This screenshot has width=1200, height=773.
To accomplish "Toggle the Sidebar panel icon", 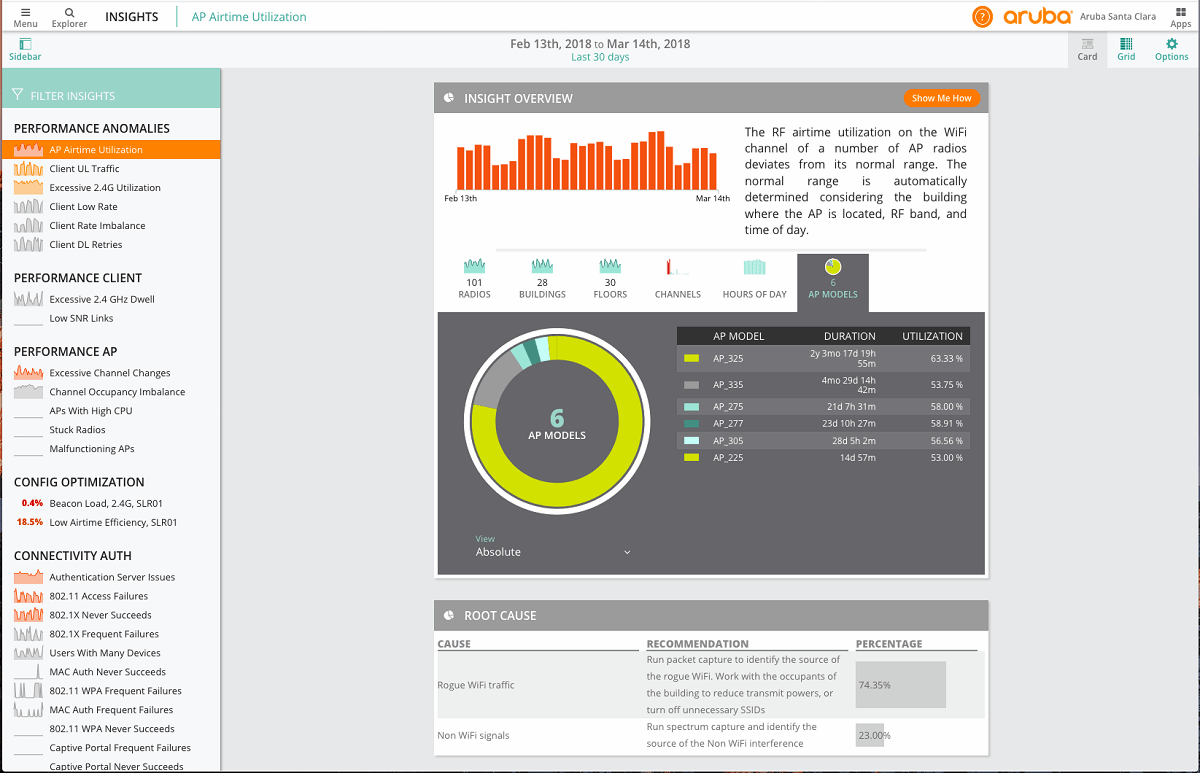I will (x=25, y=44).
